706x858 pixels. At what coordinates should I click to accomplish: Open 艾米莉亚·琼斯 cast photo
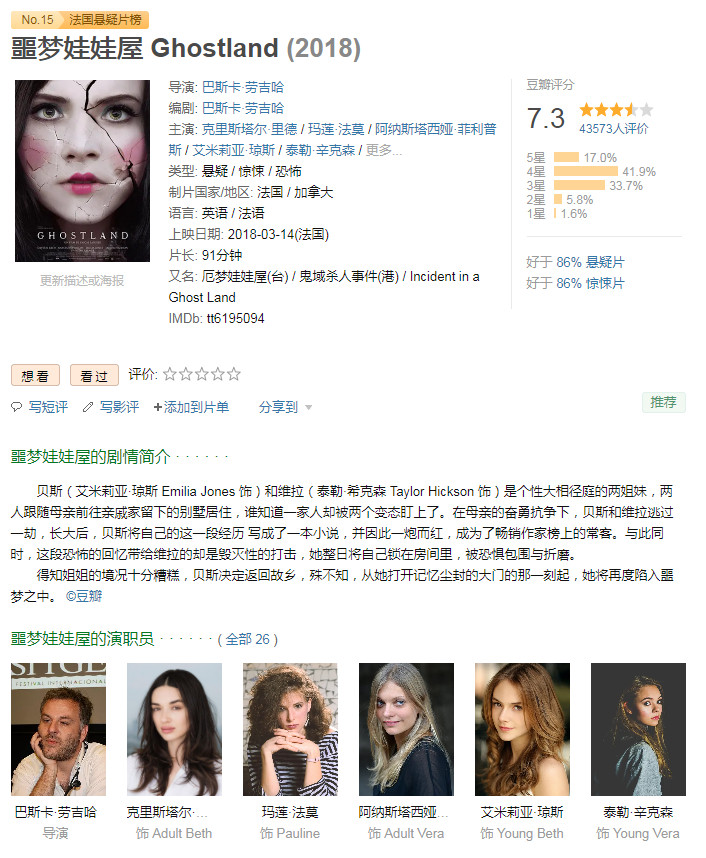point(522,729)
